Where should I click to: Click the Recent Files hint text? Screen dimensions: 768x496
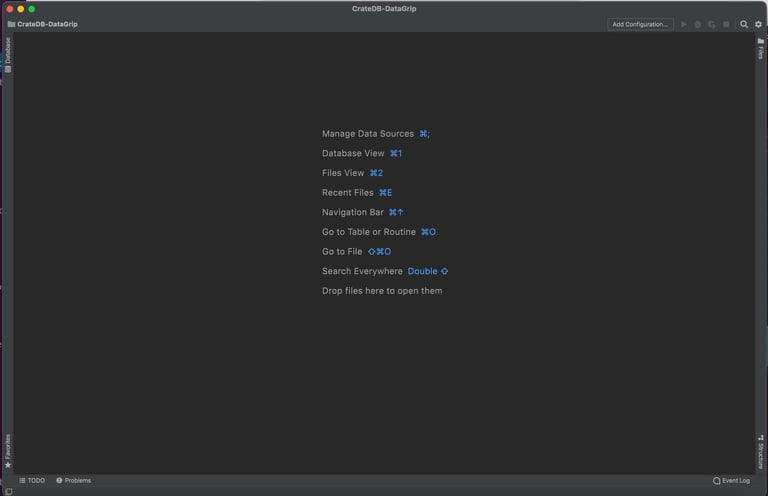pyautogui.click(x=348, y=192)
